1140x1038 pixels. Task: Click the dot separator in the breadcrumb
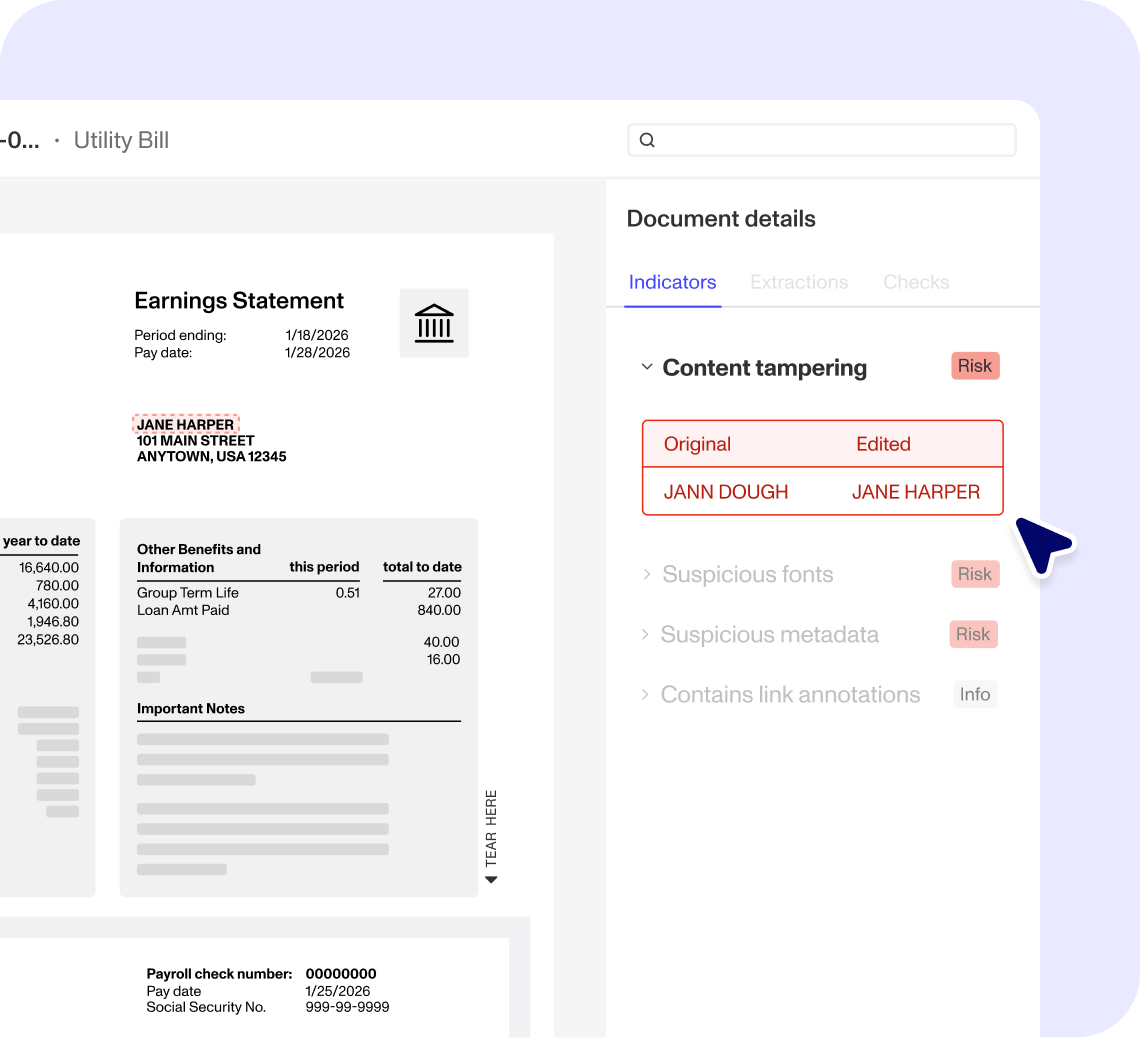(x=56, y=140)
